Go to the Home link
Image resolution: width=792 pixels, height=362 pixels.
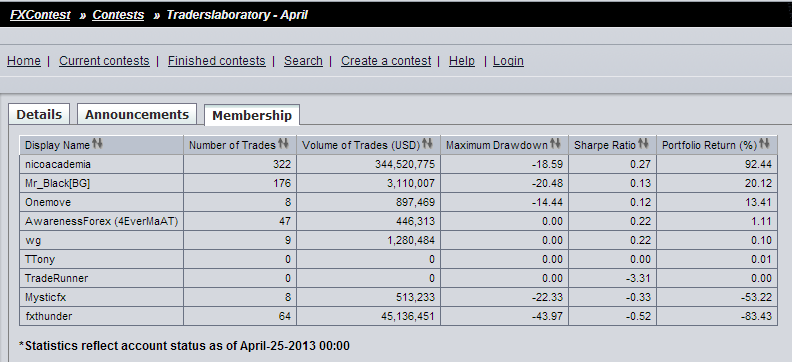pyautogui.click(x=24, y=61)
